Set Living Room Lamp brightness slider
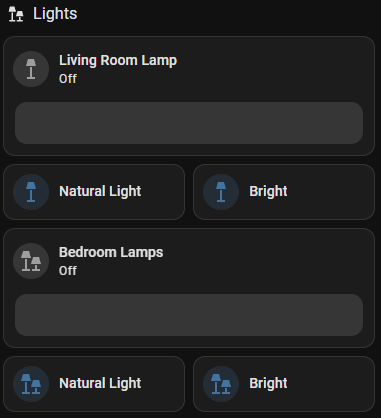The height and width of the screenshot is (418, 381). [189, 123]
